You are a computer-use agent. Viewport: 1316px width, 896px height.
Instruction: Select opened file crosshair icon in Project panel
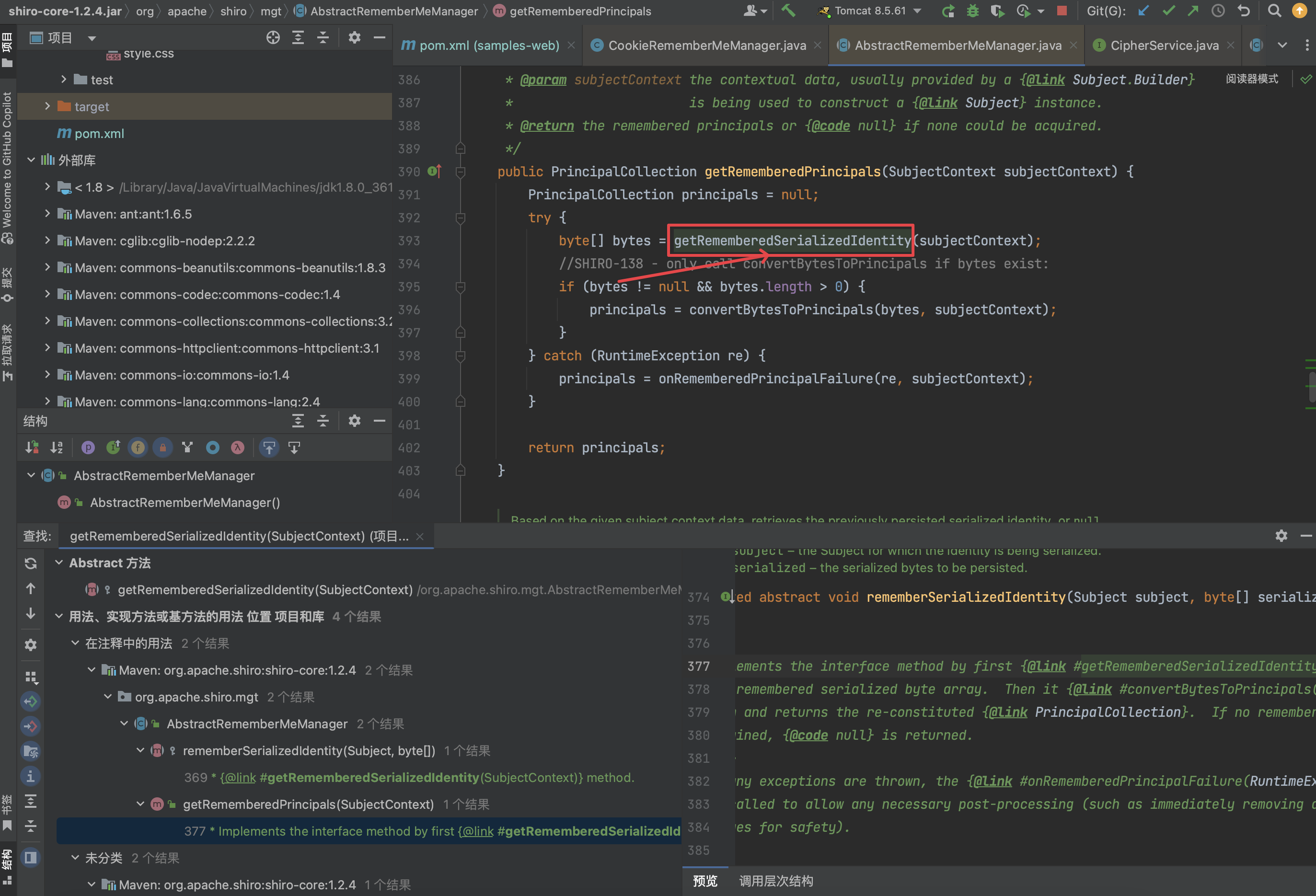(273, 38)
